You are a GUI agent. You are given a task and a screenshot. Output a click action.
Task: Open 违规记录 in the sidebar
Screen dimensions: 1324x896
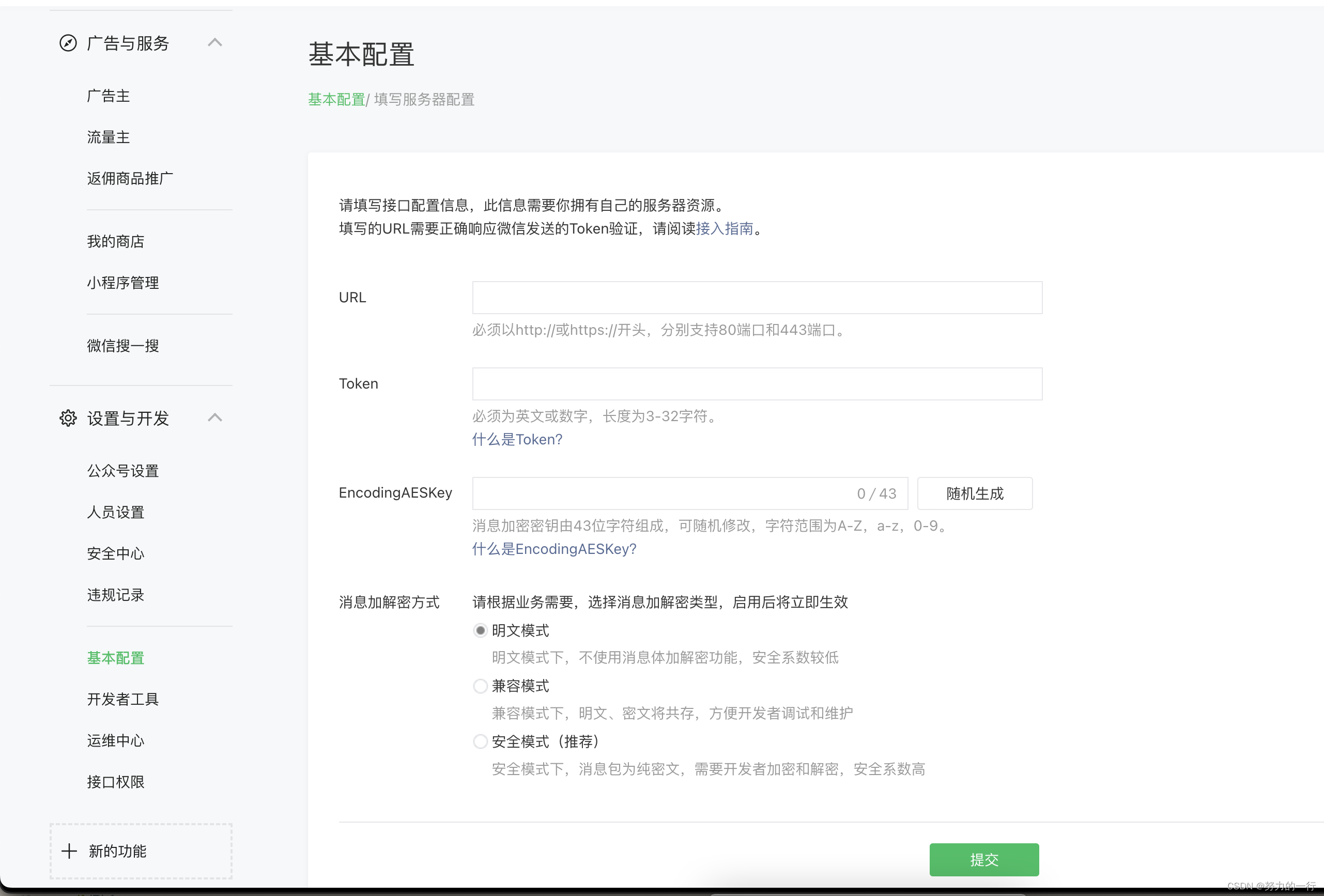(116, 595)
